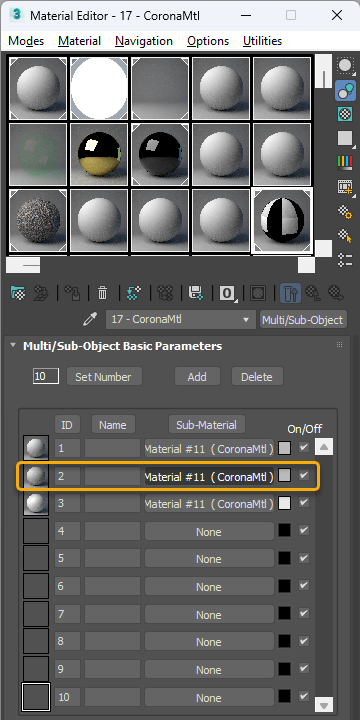Click the Get Material icon
This screenshot has width=360, height=720.
18,292
